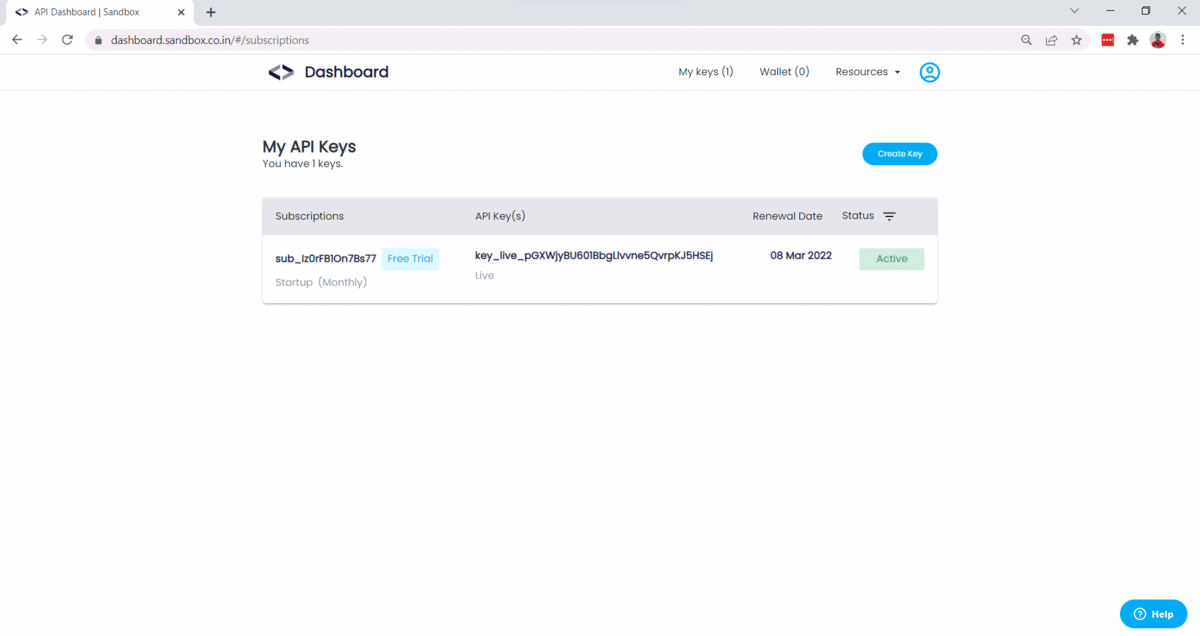This screenshot has height=636, width=1200.
Task: Click the Chrome profile picture icon
Action: [x=1158, y=40]
